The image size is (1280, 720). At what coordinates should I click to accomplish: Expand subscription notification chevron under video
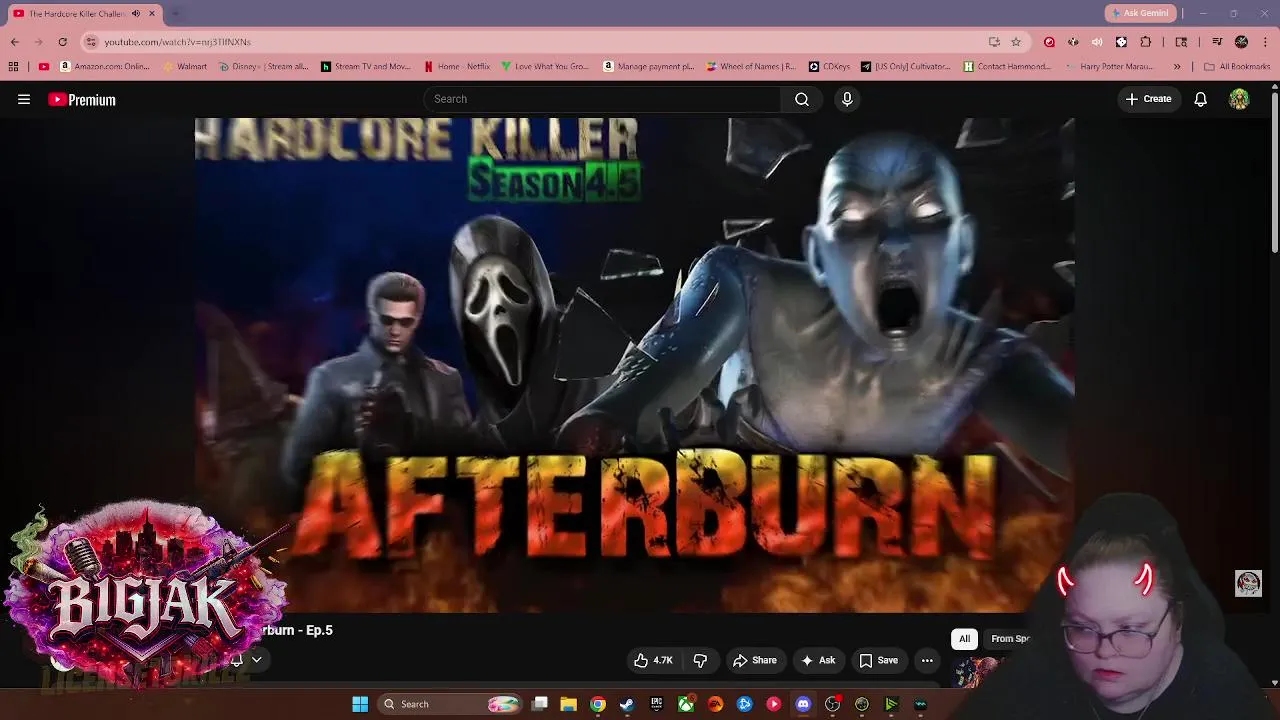256,660
